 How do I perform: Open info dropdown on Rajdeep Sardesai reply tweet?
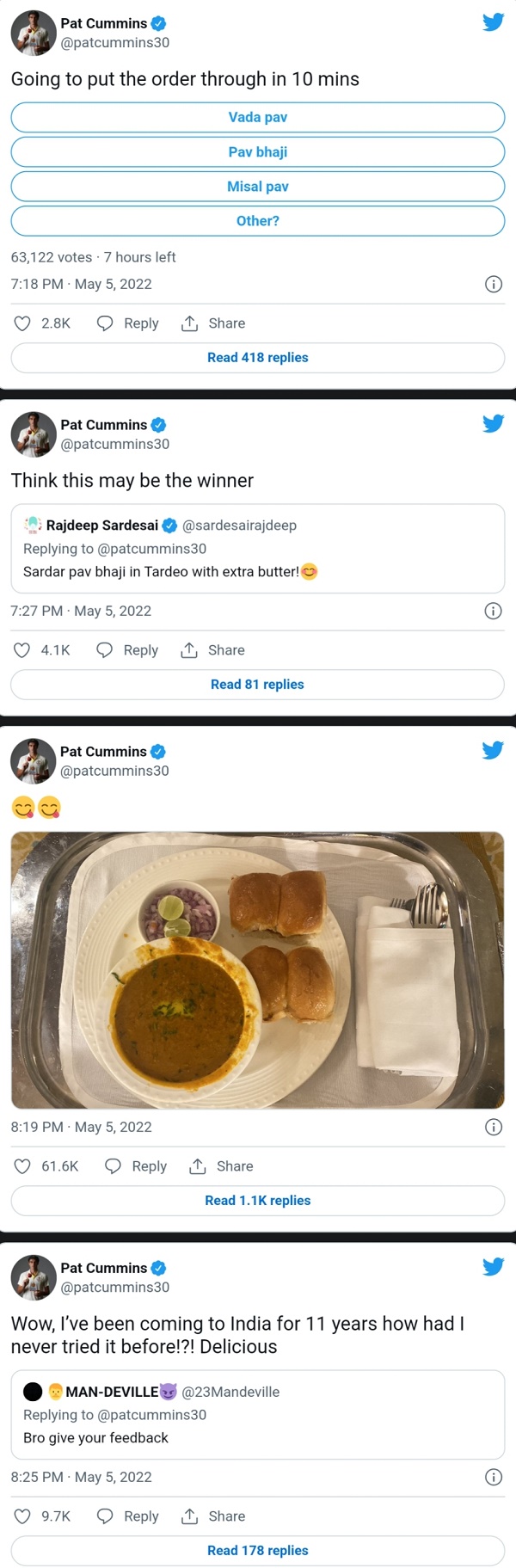pyautogui.click(x=493, y=611)
